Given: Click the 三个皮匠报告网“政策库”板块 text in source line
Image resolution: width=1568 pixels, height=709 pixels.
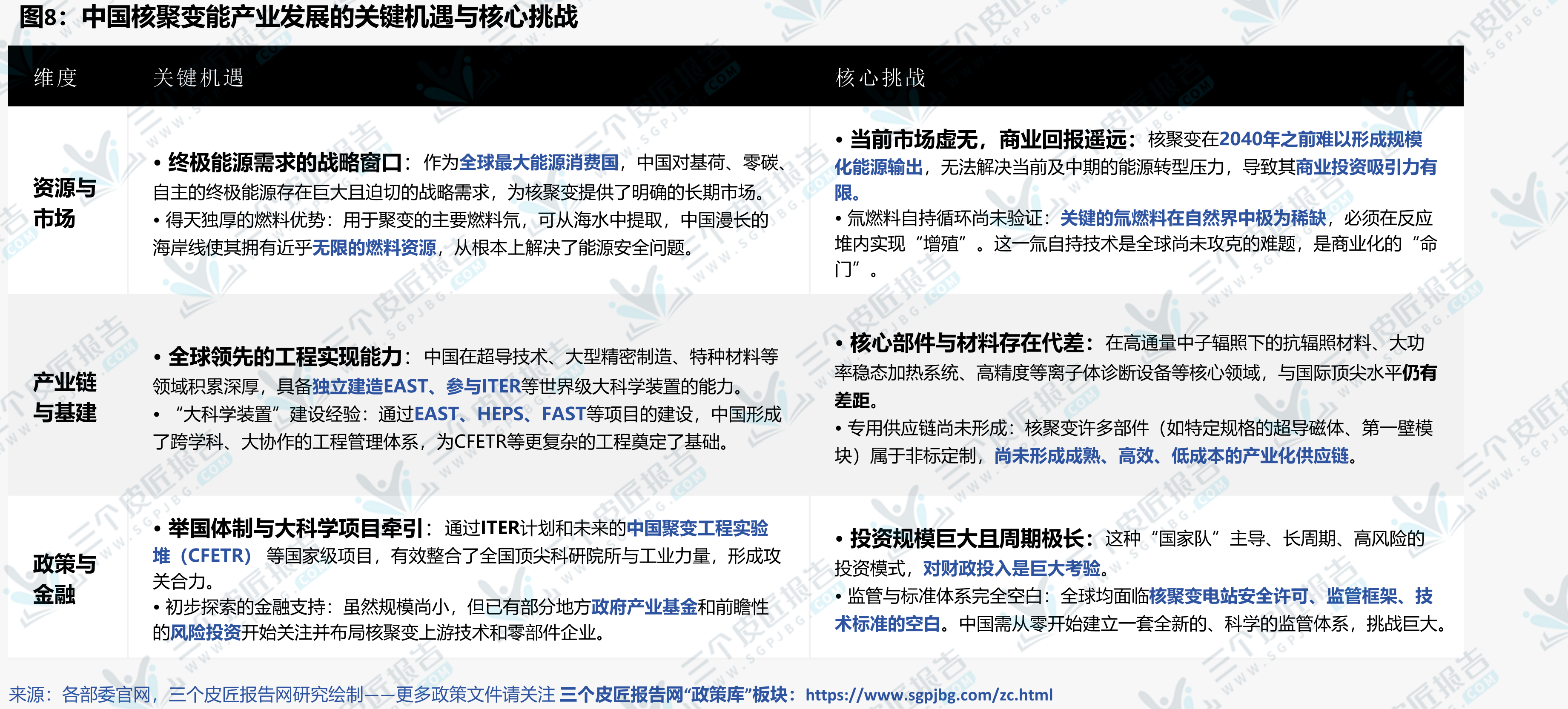Looking at the screenshot, I should pyautogui.click(x=674, y=695).
